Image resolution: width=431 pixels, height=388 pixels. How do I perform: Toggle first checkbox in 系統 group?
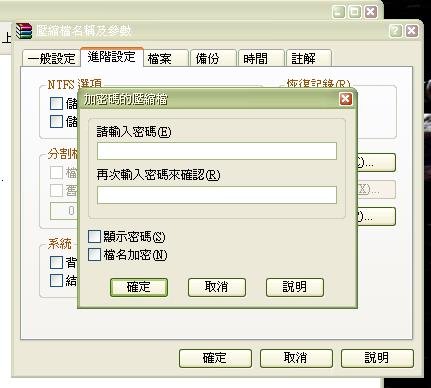point(56,263)
